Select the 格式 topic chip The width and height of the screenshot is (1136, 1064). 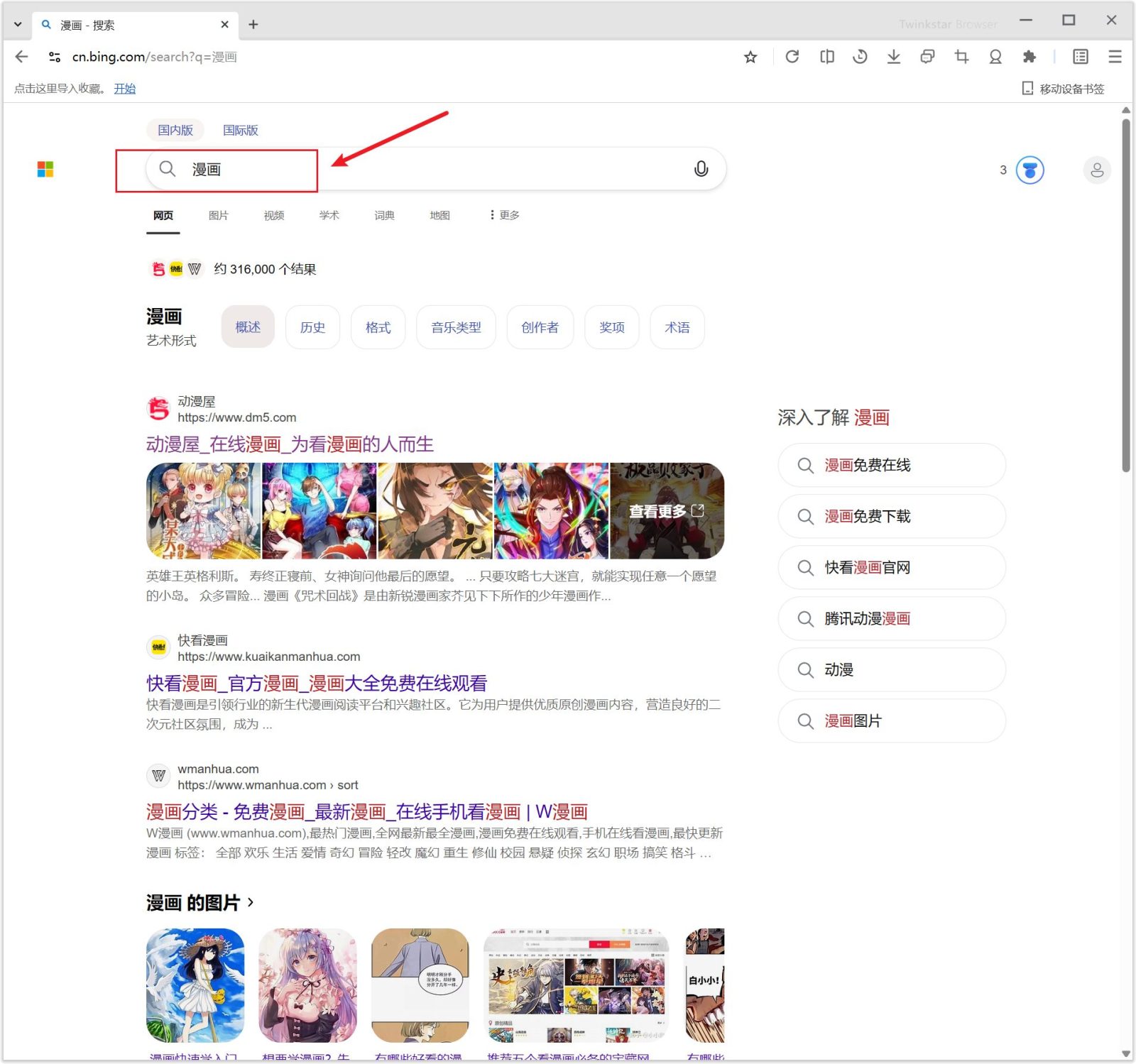click(x=378, y=327)
